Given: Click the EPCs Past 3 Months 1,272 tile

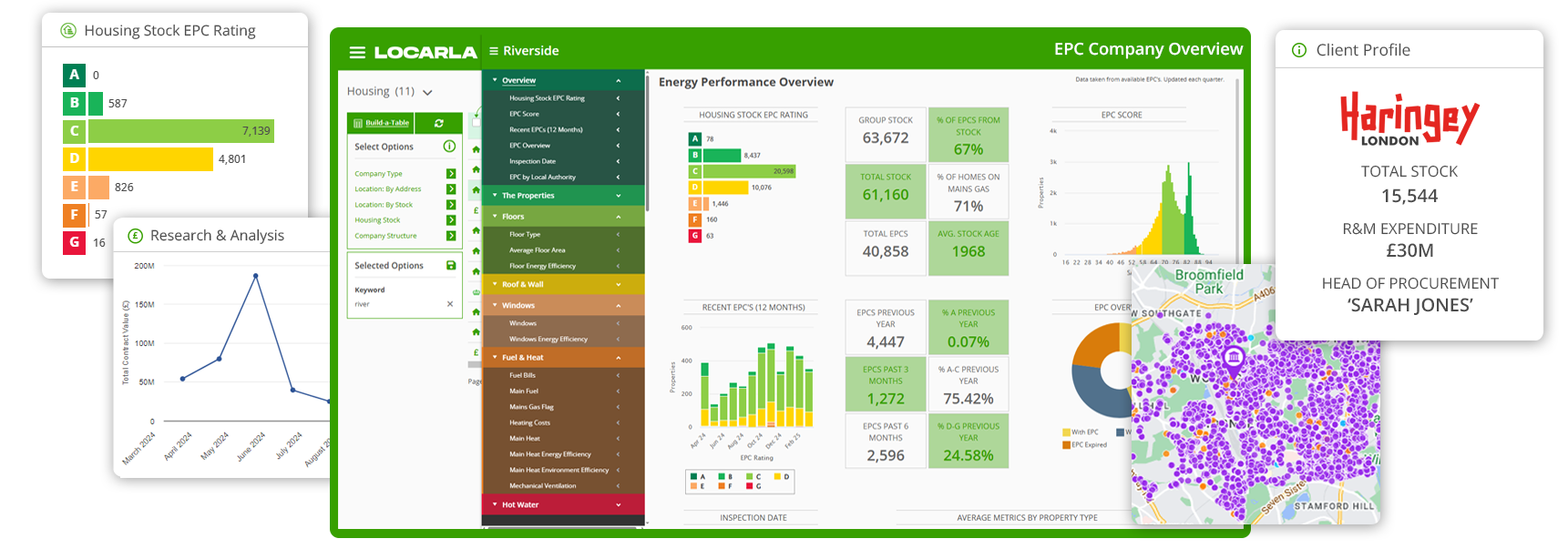Looking at the screenshot, I should pyautogui.click(x=886, y=383).
